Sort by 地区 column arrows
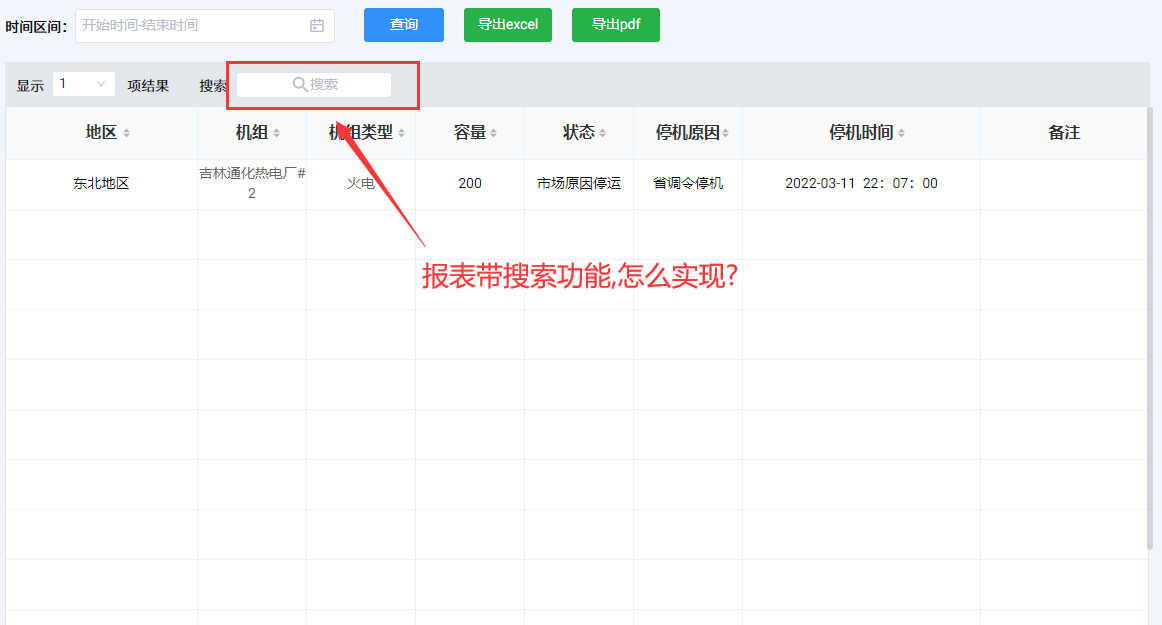This screenshot has width=1162, height=625. [127, 133]
